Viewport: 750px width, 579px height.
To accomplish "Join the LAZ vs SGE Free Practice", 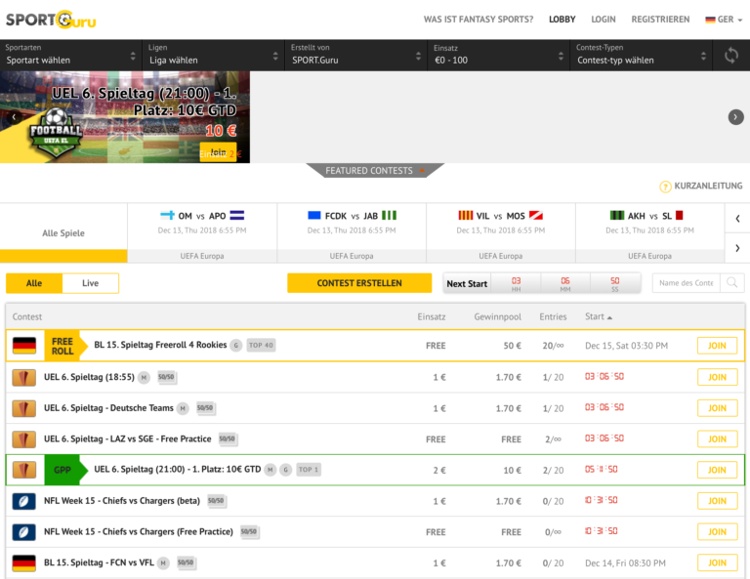I will pos(717,439).
